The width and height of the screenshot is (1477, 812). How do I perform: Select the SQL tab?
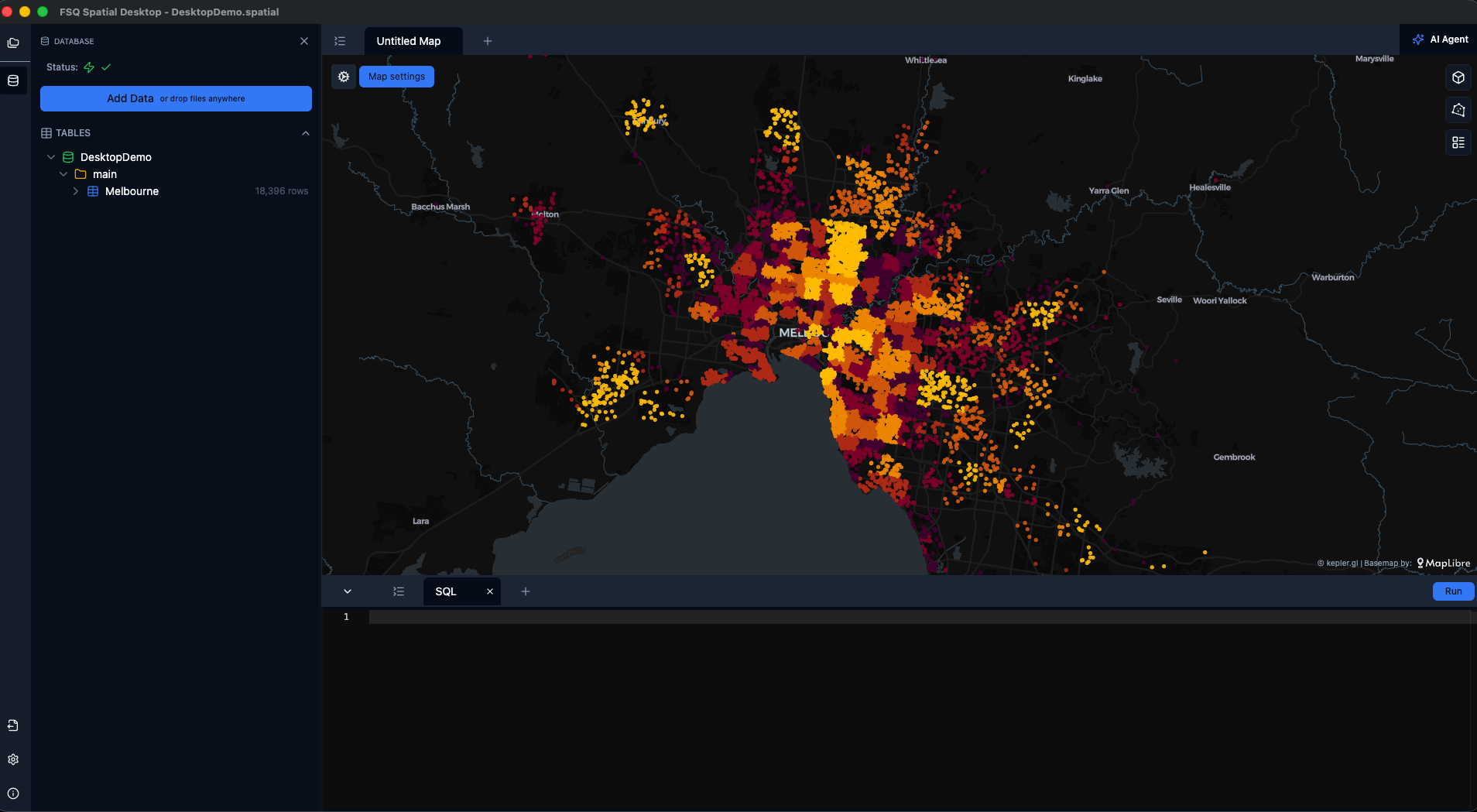point(446,591)
